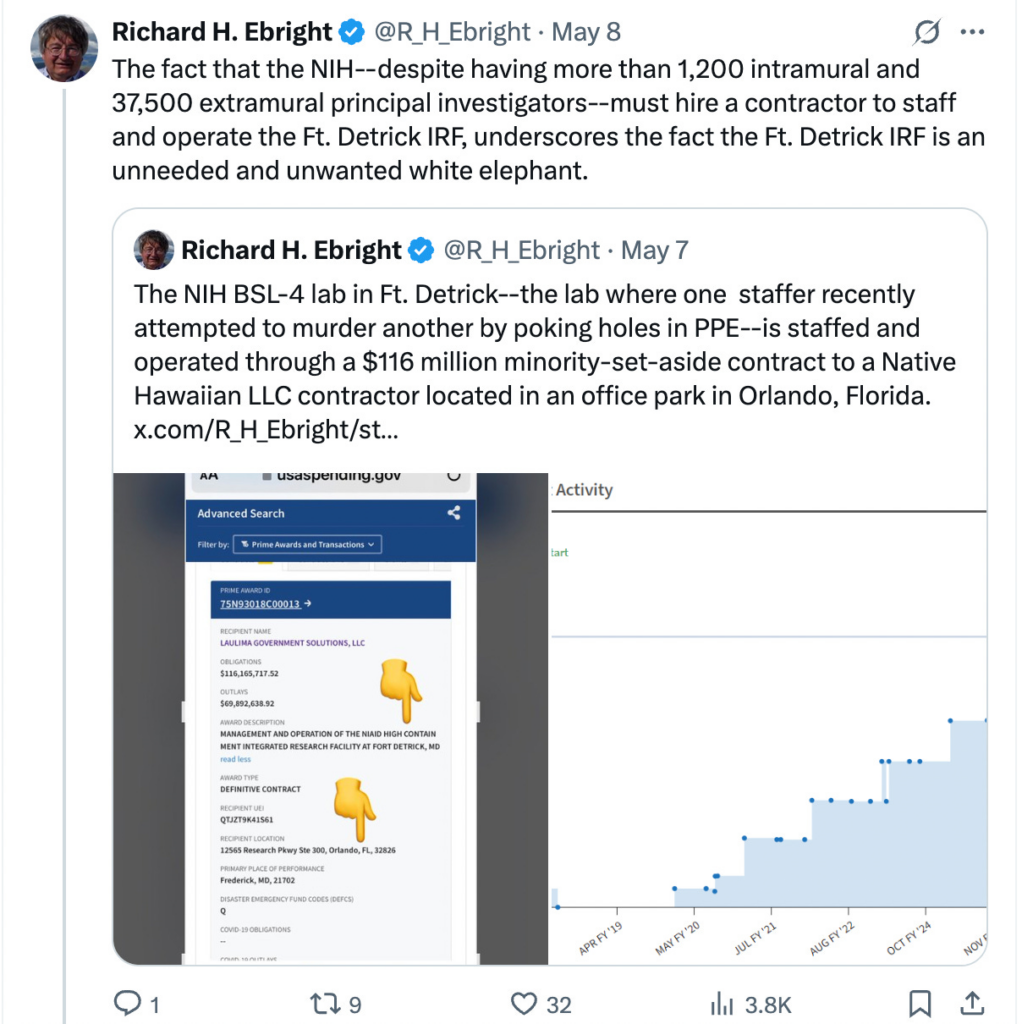
Task: Open the three-dot more options menu
Action: (x=972, y=32)
